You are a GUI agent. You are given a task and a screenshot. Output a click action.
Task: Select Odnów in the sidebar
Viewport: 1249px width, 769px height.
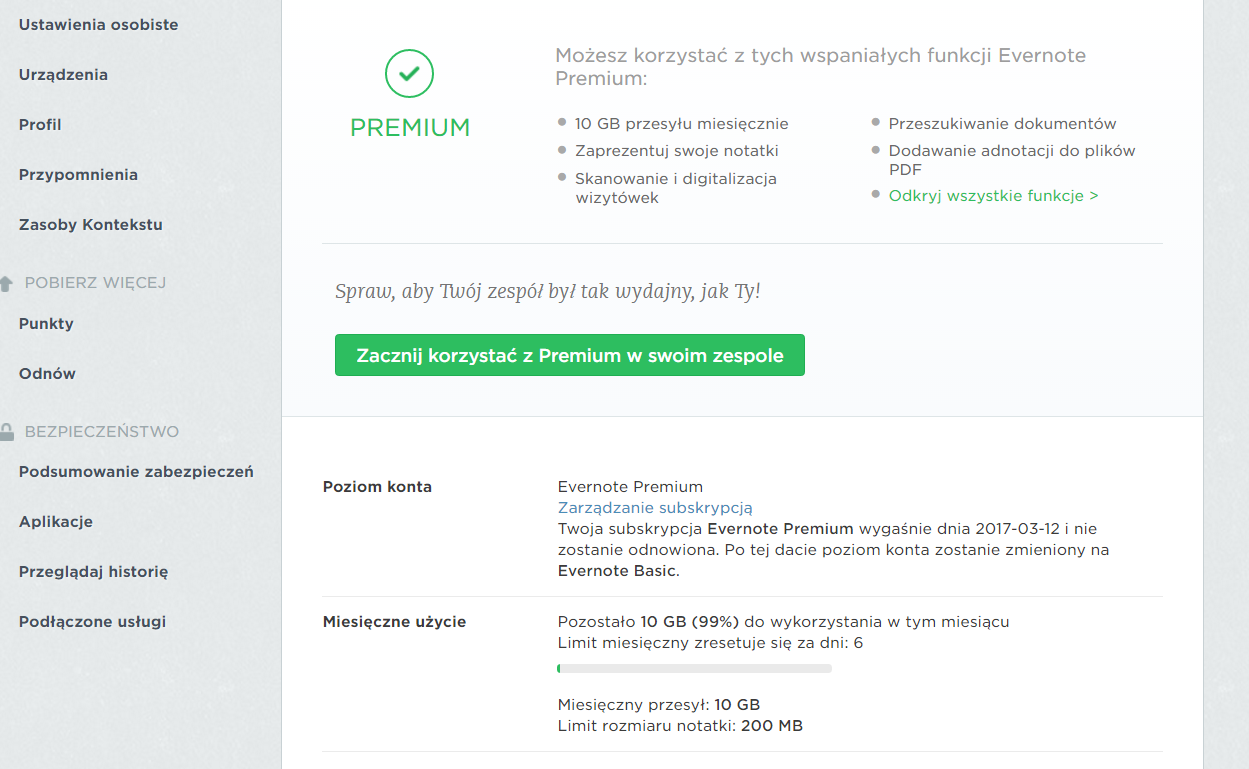point(47,374)
